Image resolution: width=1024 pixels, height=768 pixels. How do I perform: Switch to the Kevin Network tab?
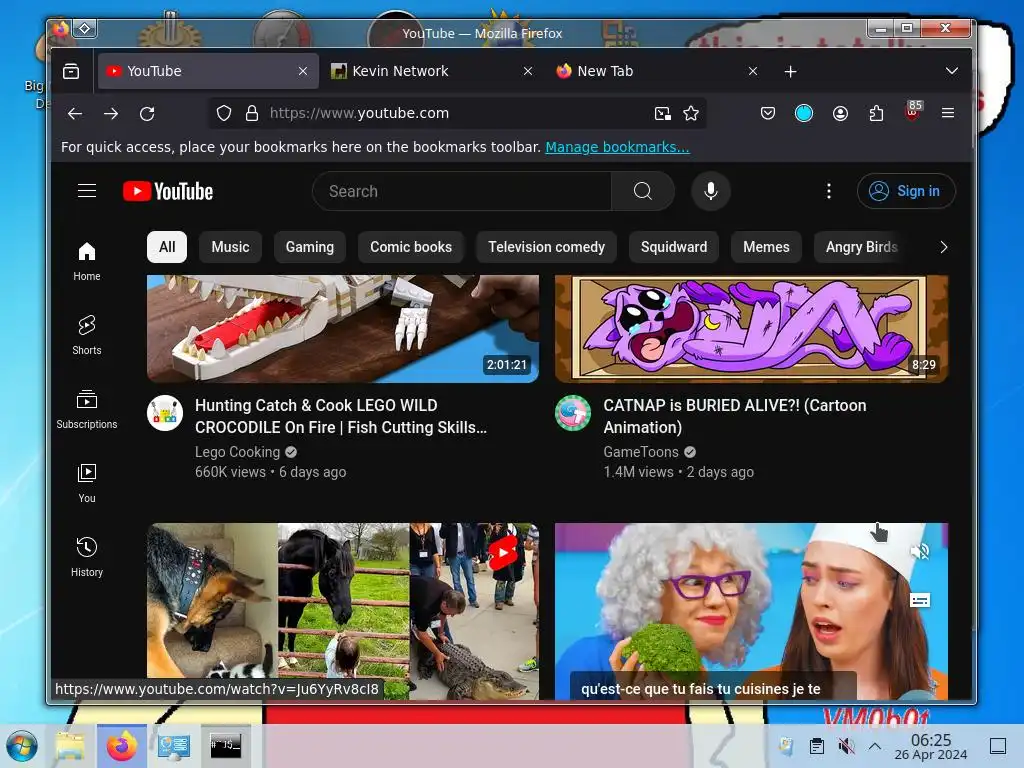(432, 71)
